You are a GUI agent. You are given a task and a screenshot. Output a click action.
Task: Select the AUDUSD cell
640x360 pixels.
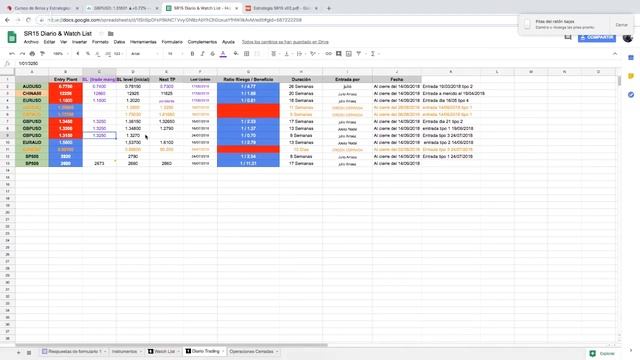32,87
